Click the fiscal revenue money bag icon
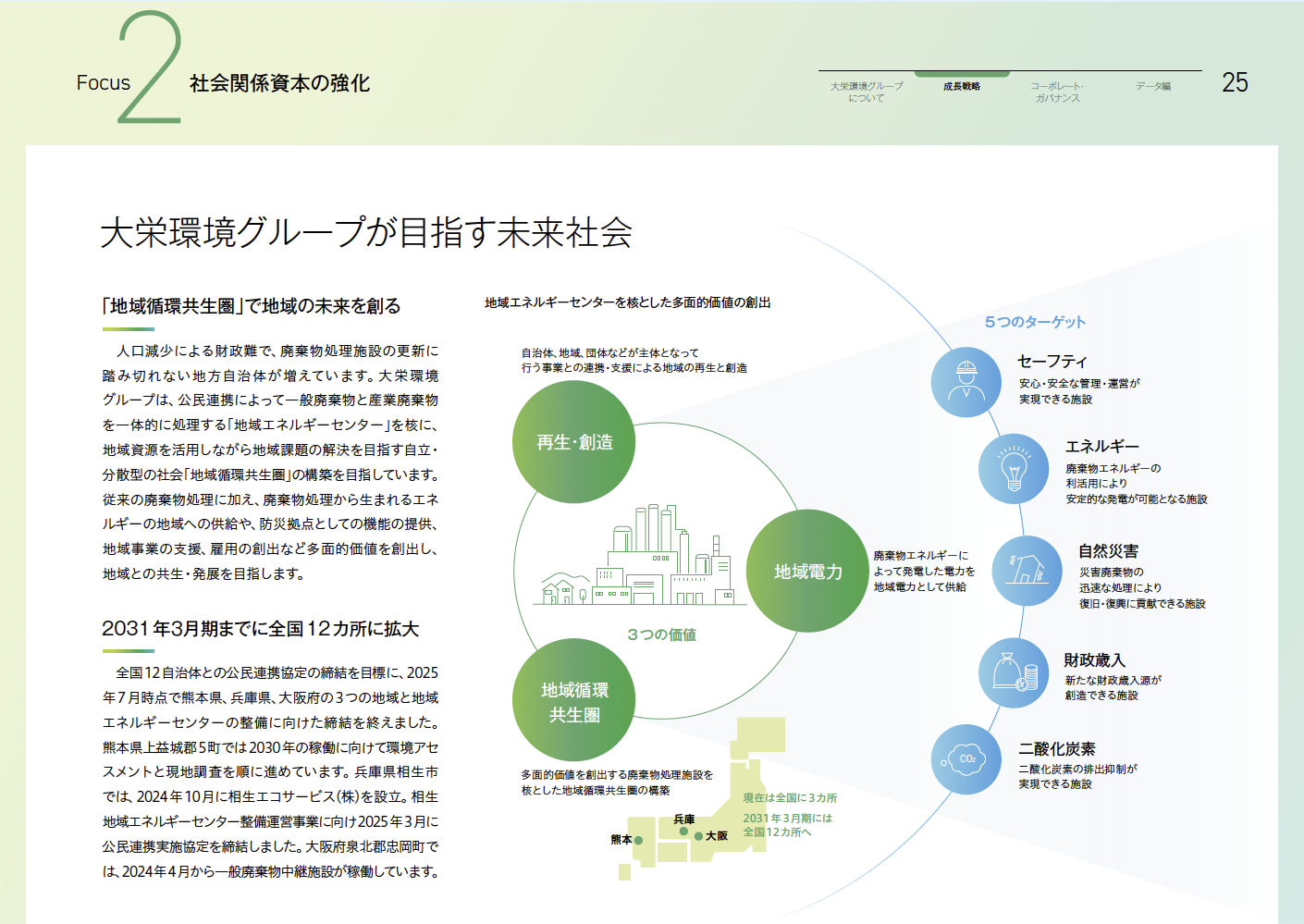The height and width of the screenshot is (924, 1304). click(1014, 672)
